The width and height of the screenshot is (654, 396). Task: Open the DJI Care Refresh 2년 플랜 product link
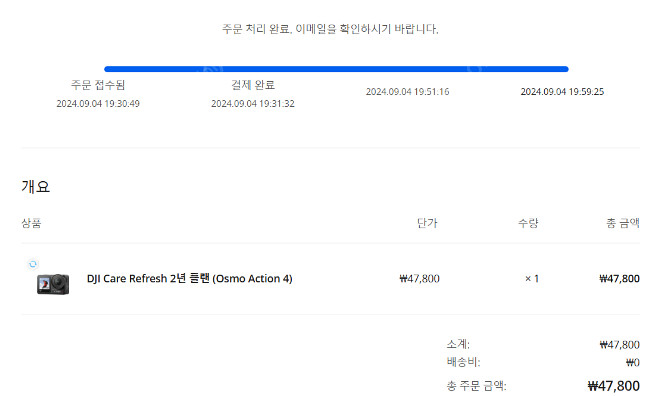click(x=189, y=278)
